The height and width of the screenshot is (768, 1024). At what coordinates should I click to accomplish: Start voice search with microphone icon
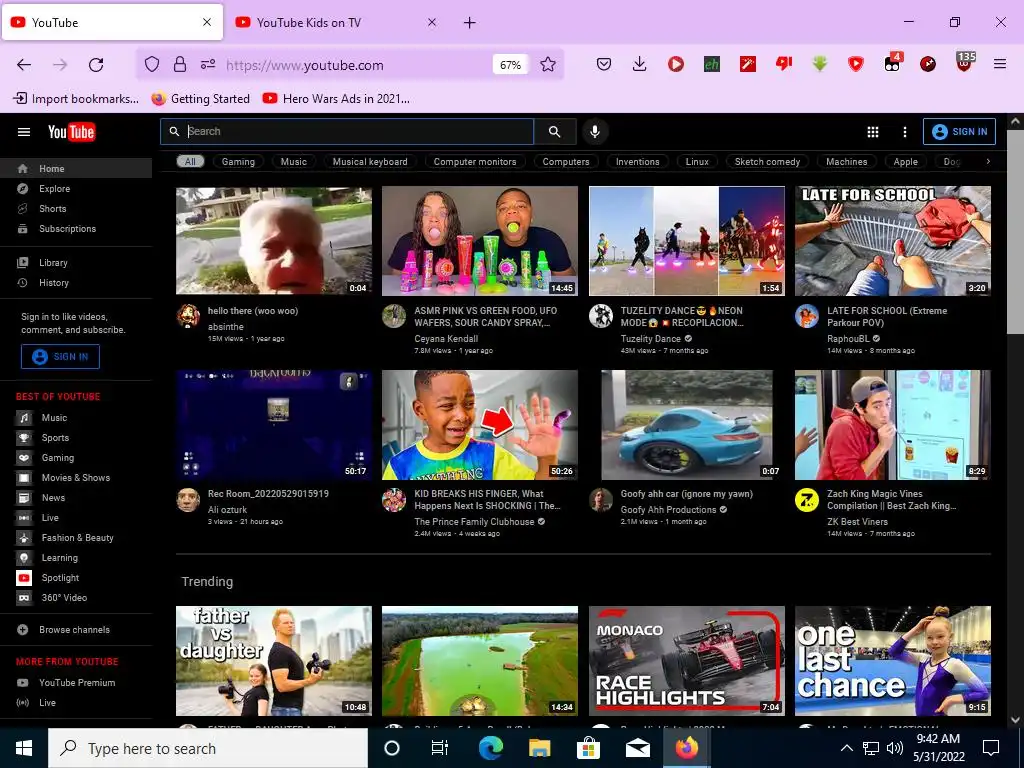tap(595, 131)
